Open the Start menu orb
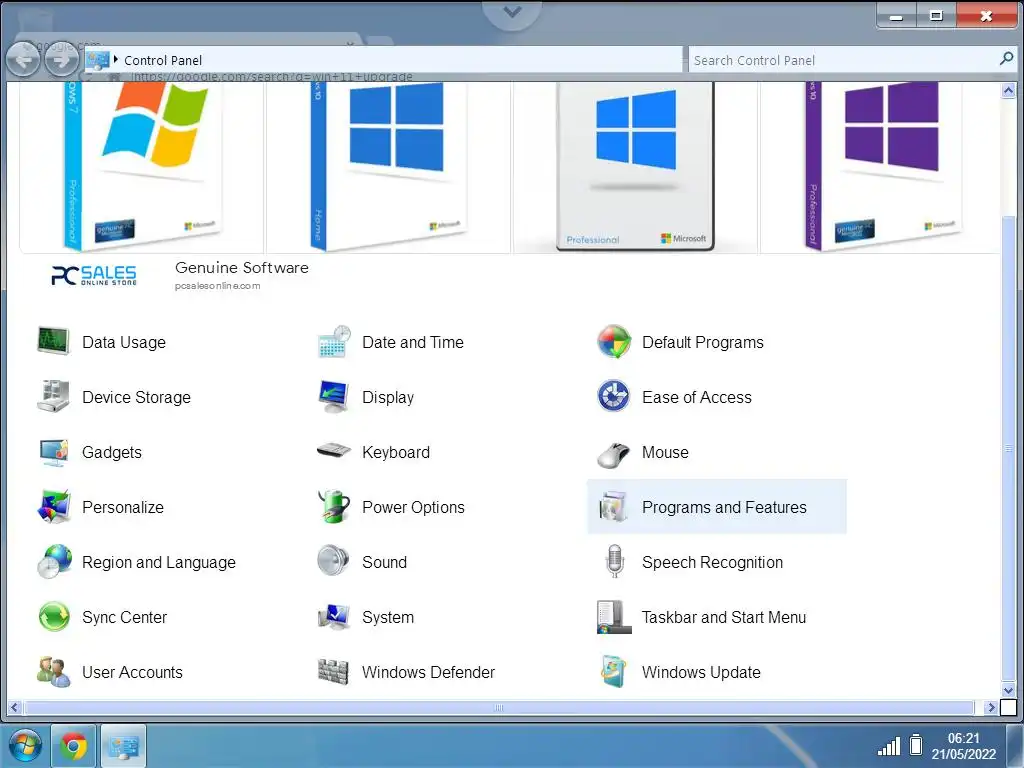Image resolution: width=1024 pixels, height=768 pixels. coord(25,745)
